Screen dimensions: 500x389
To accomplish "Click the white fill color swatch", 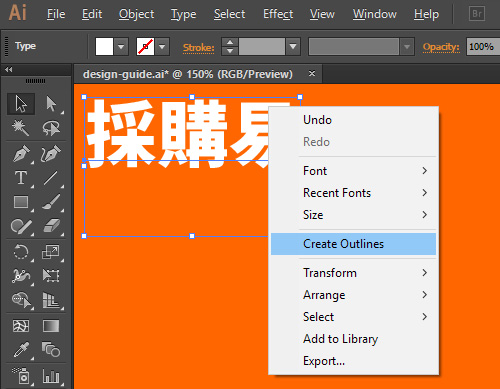I will pyautogui.click(x=104, y=47).
